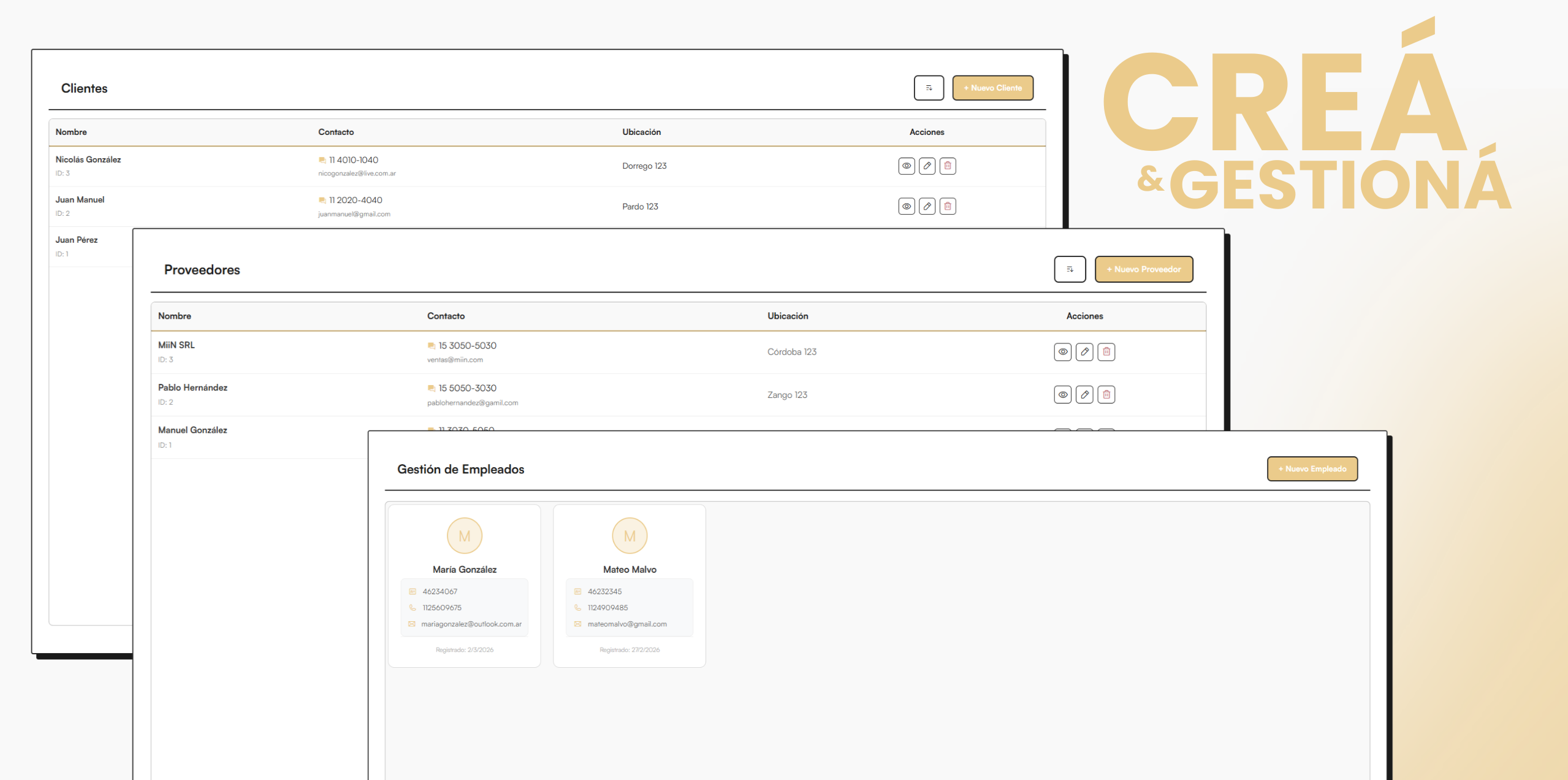The height and width of the screenshot is (780, 1568).
Task: View Pablo Hernández details via eye icon
Action: click(1063, 394)
